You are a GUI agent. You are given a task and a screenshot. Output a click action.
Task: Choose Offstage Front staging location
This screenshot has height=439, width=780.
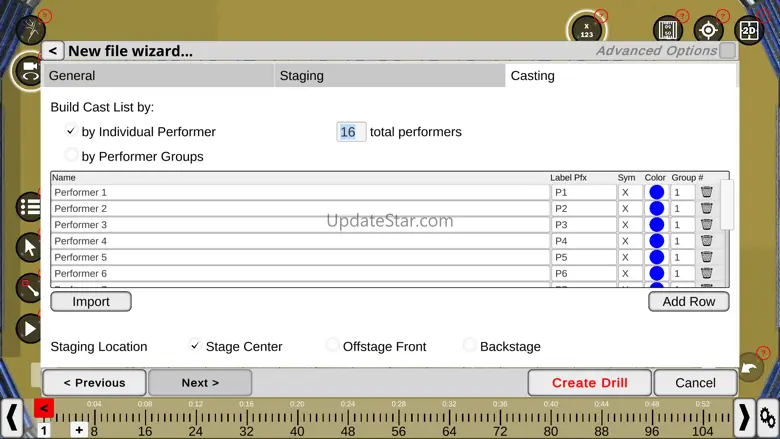(x=332, y=345)
